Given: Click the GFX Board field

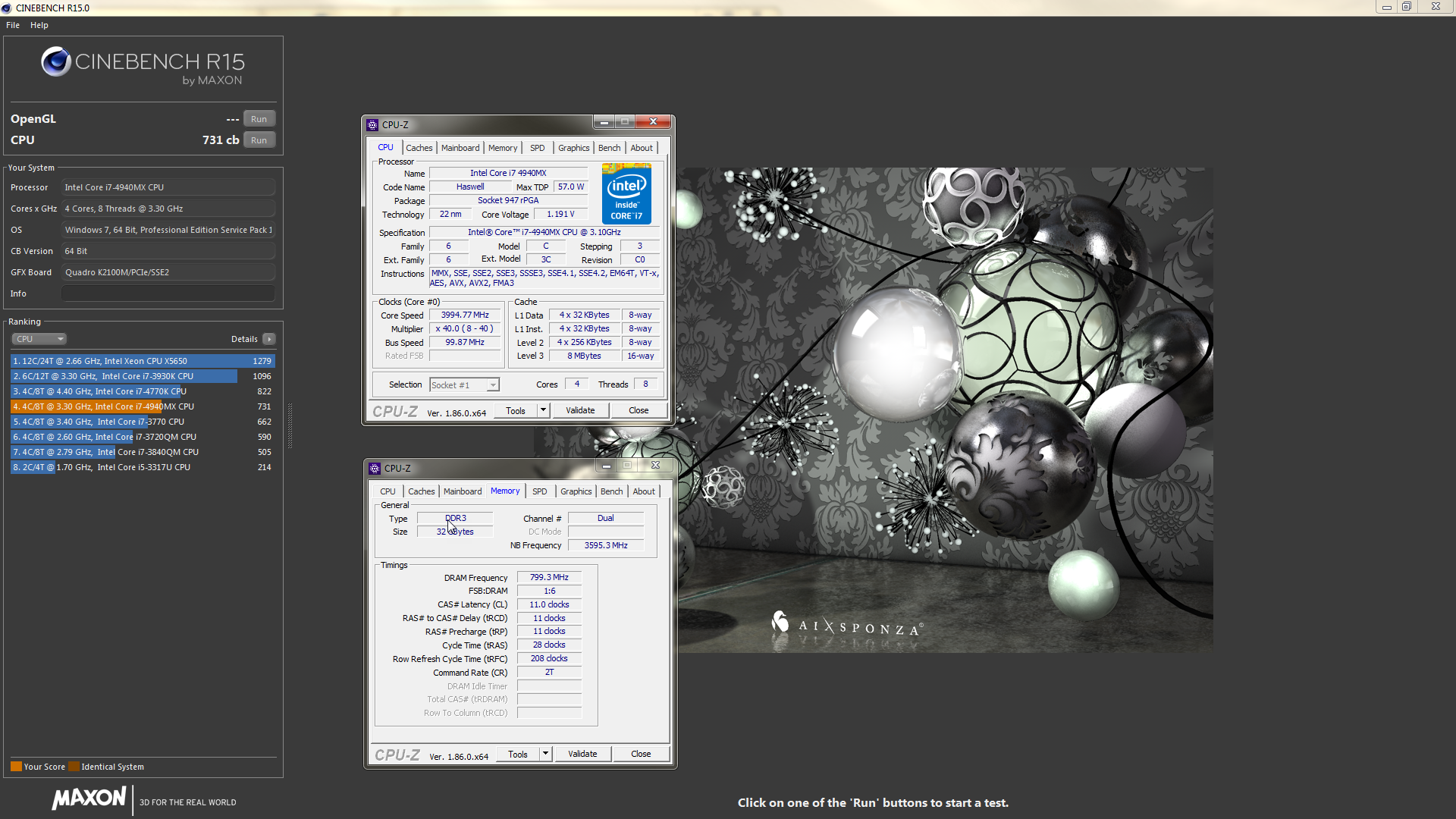Looking at the screenshot, I should tap(168, 272).
